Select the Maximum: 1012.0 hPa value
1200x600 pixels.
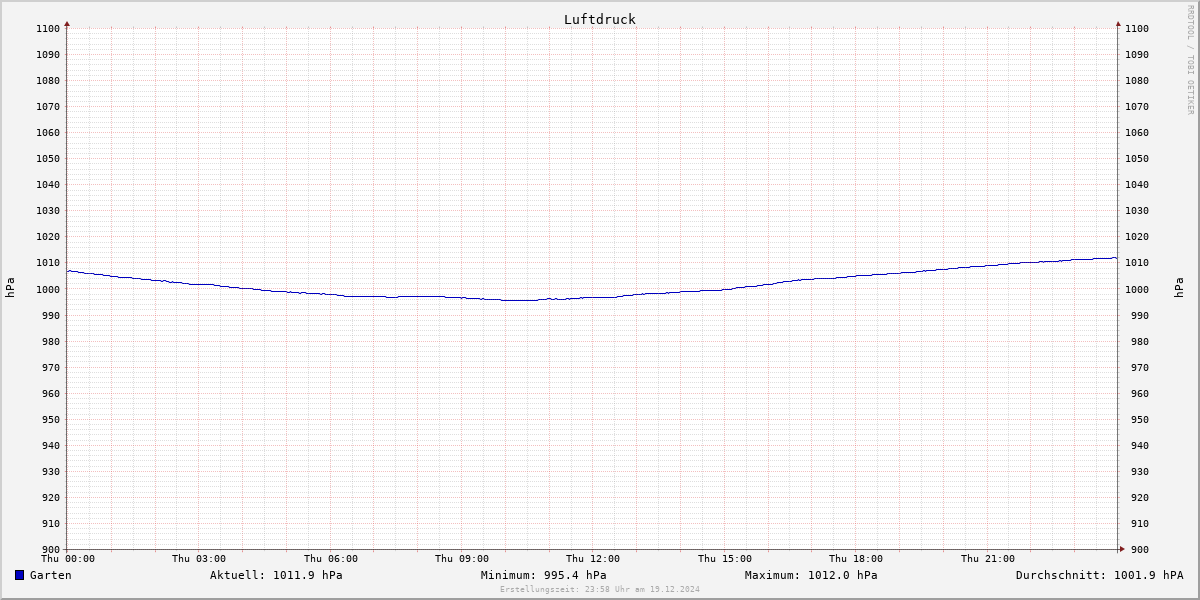(x=811, y=575)
